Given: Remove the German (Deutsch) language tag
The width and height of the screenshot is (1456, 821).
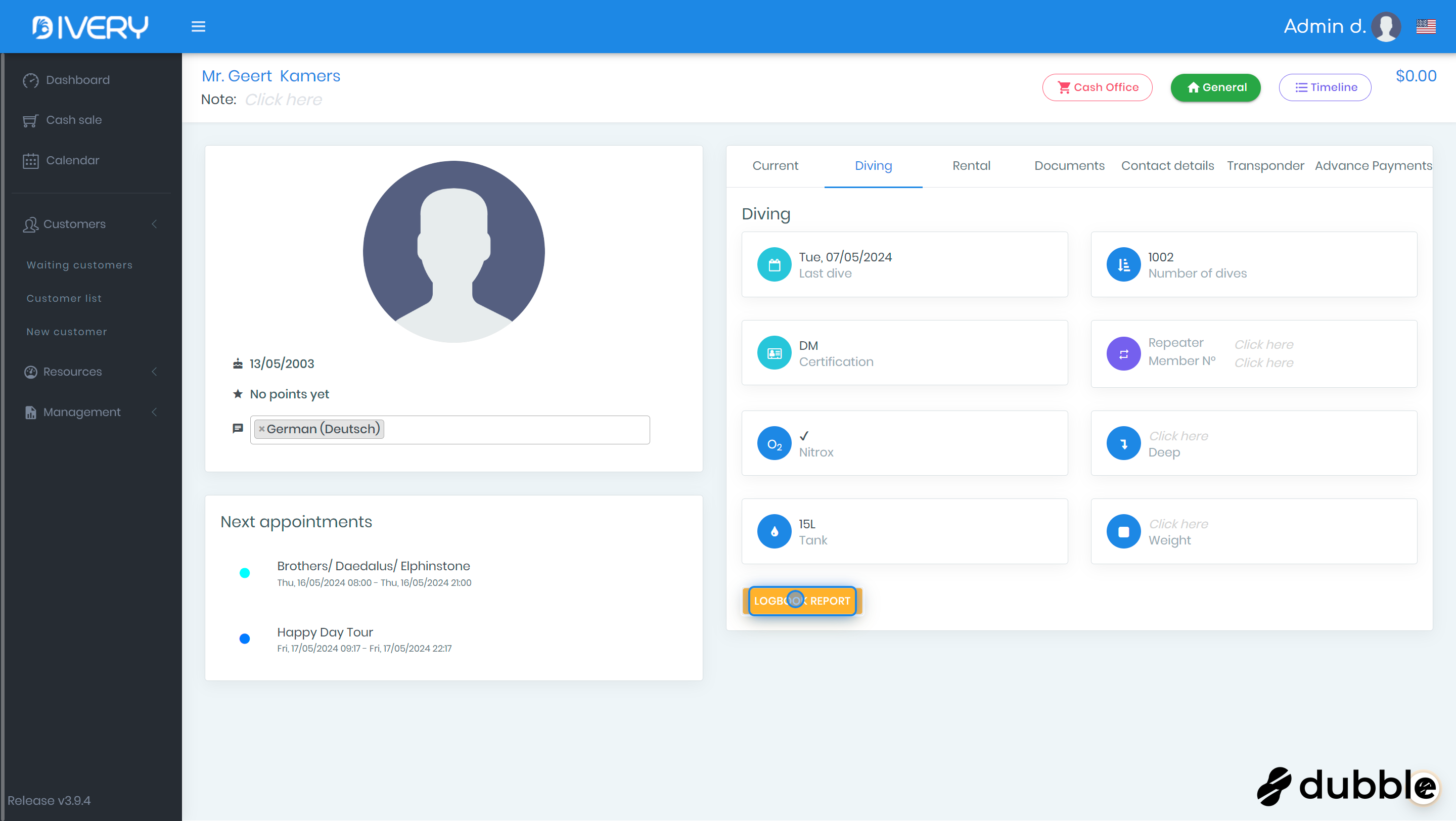Looking at the screenshot, I should click(262, 429).
